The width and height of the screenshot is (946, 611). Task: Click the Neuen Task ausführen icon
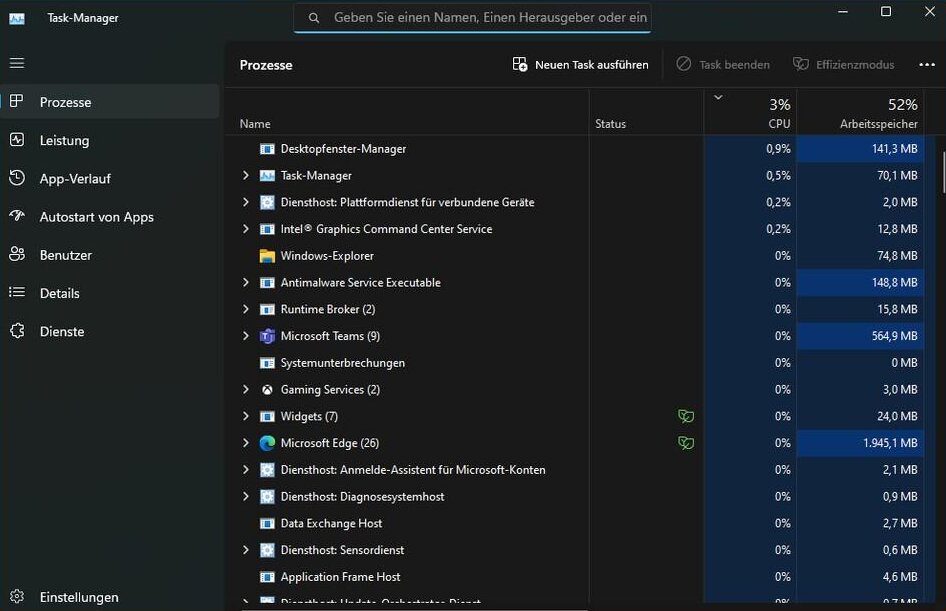[x=519, y=64]
